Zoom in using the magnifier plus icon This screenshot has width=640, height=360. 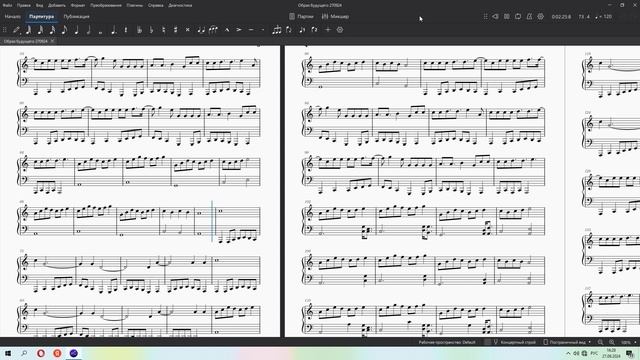(611, 342)
